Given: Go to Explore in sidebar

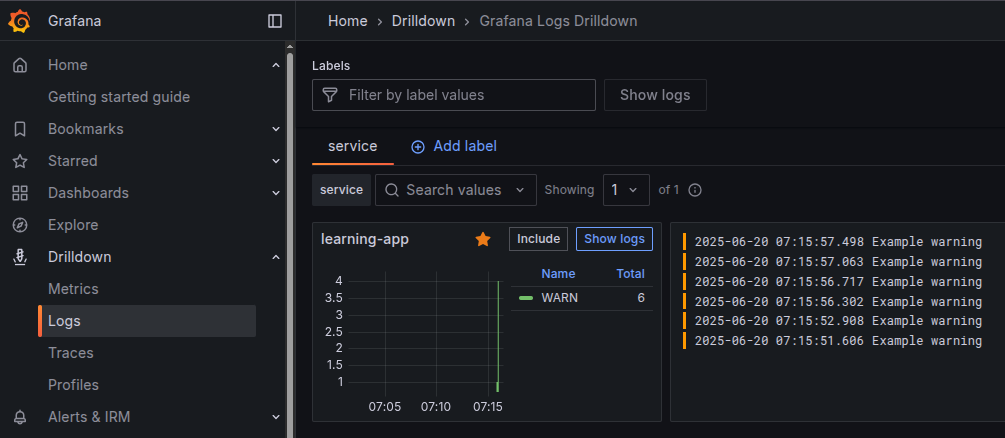Looking at the screenshot, I should pos(73,225).
